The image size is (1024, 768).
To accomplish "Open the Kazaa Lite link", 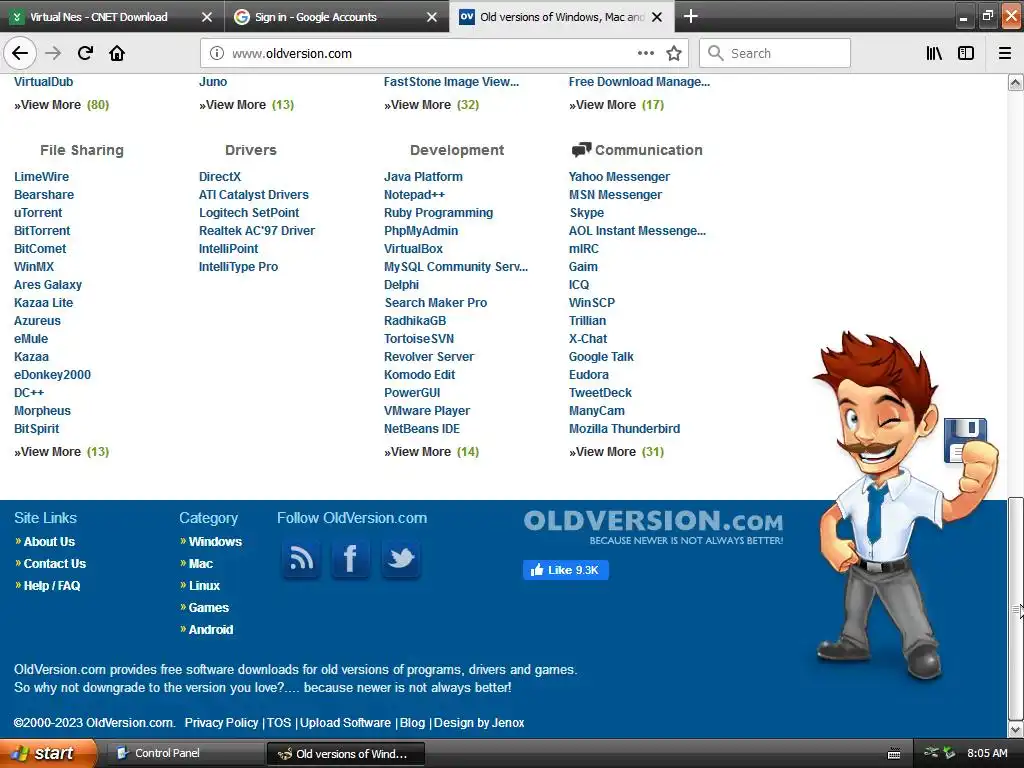I will point(43,302).
